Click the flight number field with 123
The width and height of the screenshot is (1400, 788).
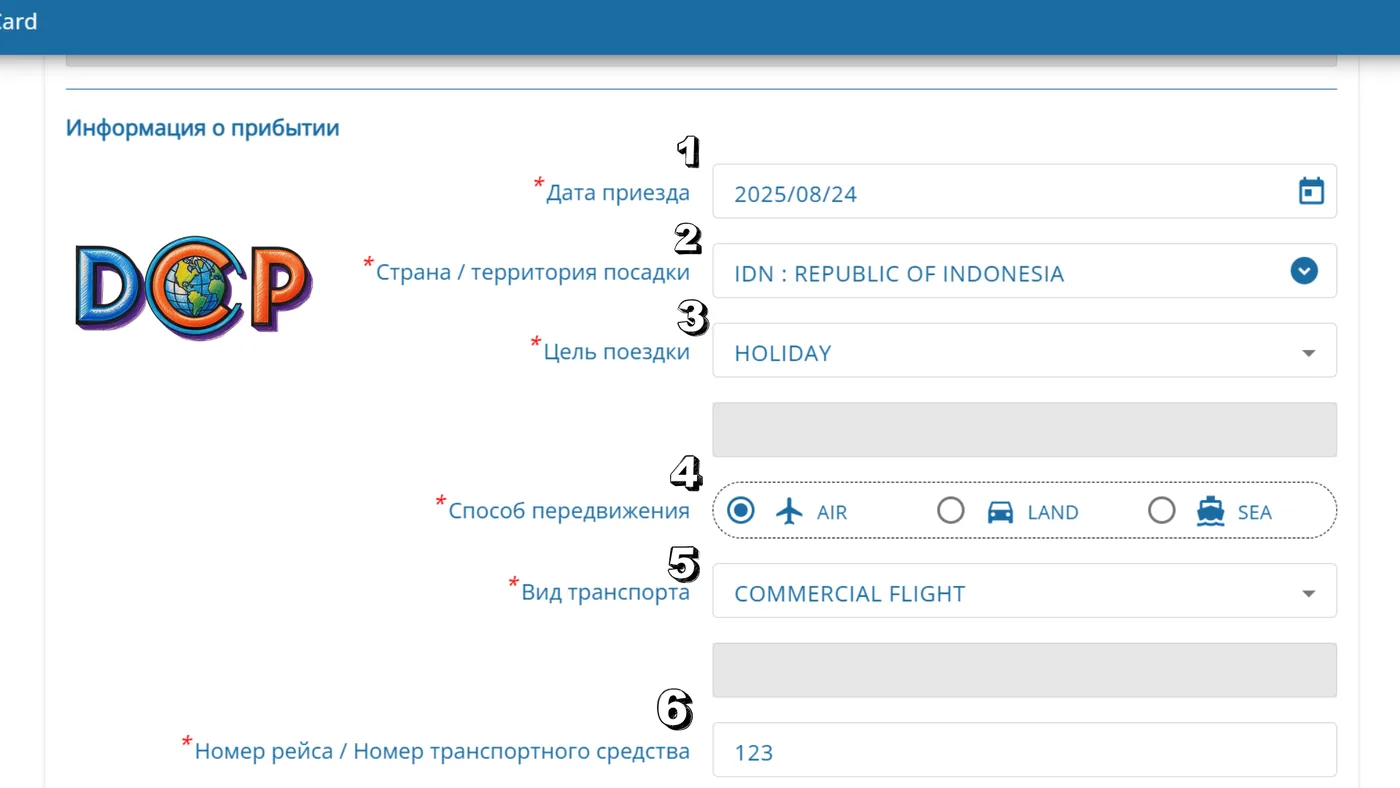point(1024,750)
